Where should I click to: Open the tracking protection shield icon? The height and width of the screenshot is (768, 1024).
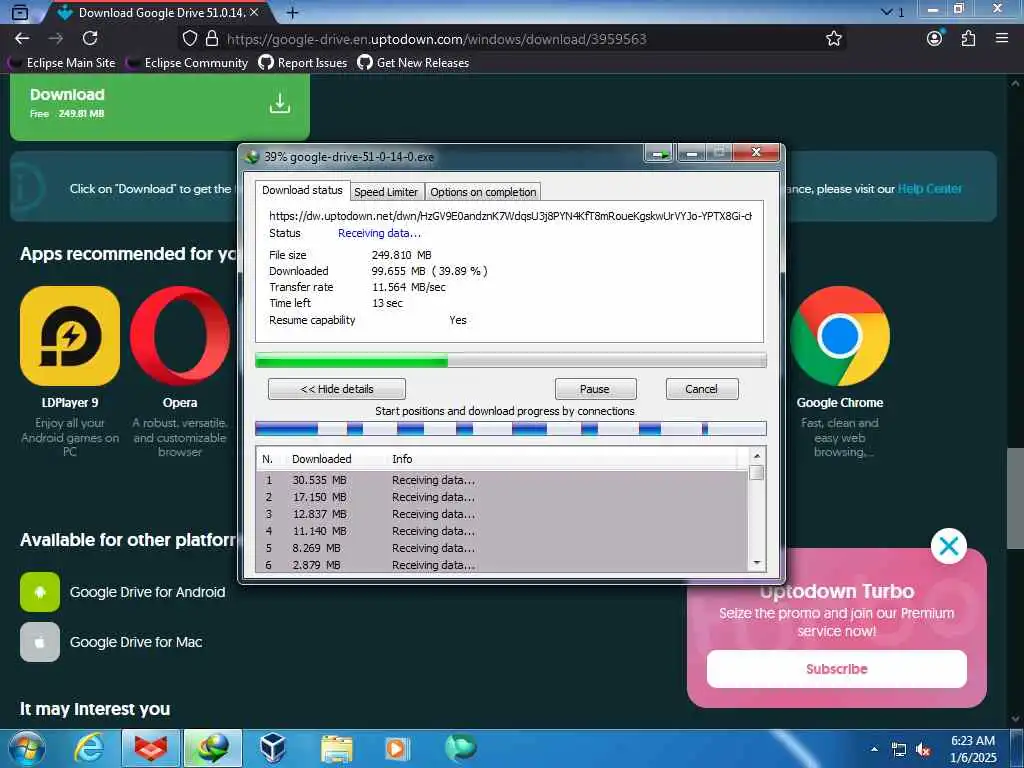pos(189,39)
